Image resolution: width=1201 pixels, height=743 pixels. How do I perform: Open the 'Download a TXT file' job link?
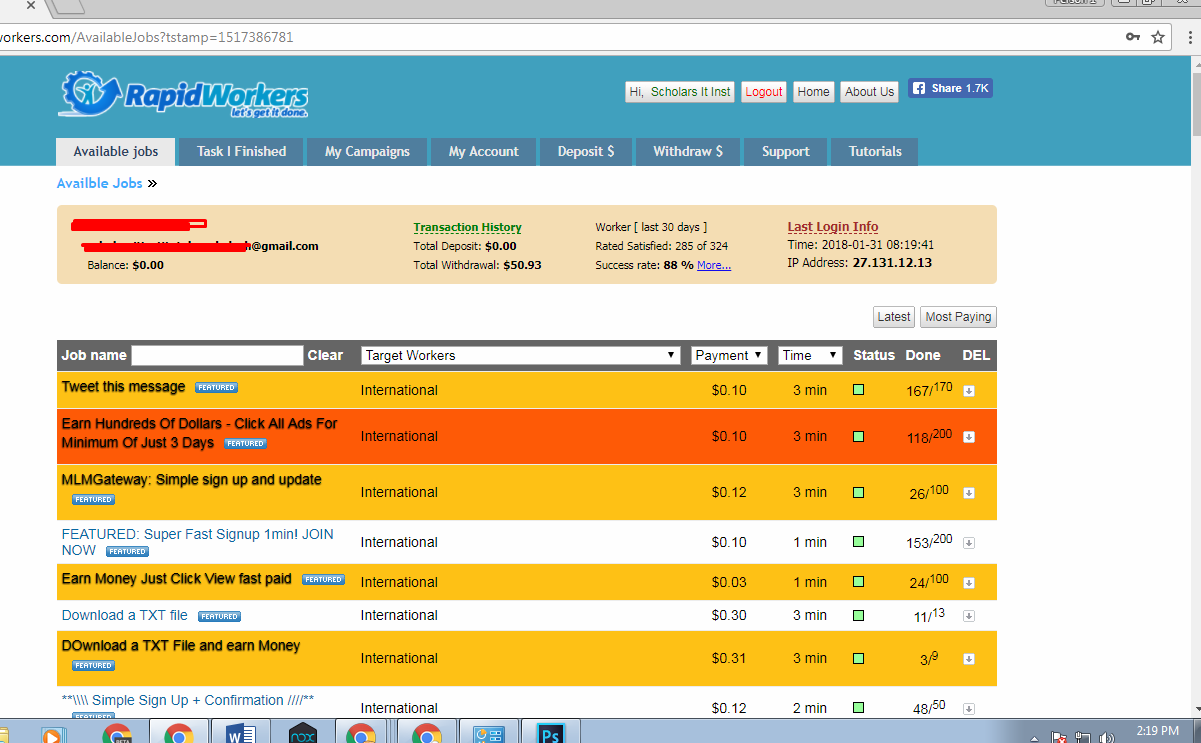[125, 615]
